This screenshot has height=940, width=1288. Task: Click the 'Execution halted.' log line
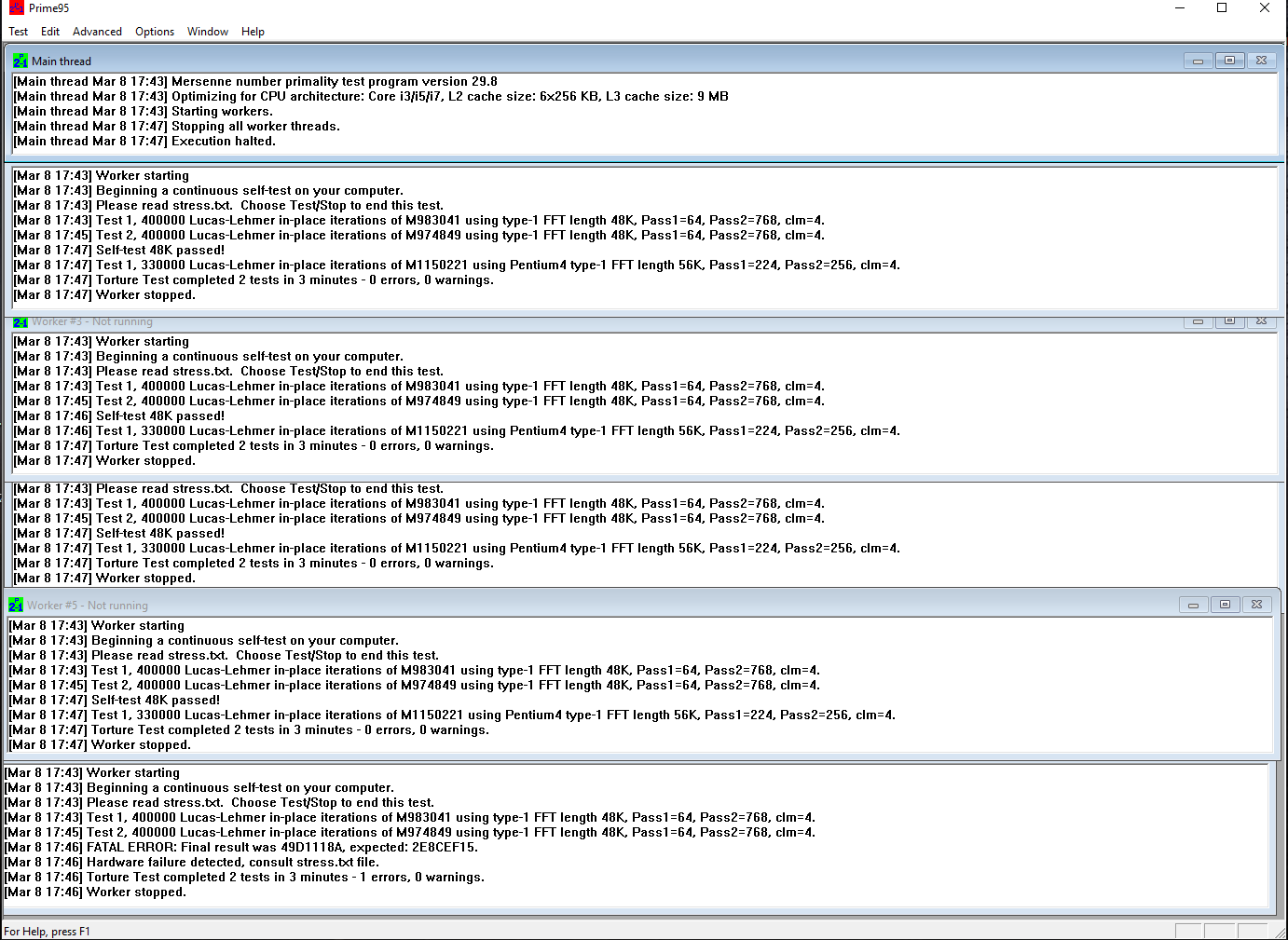pyautogui.click(x=144, y=142)
